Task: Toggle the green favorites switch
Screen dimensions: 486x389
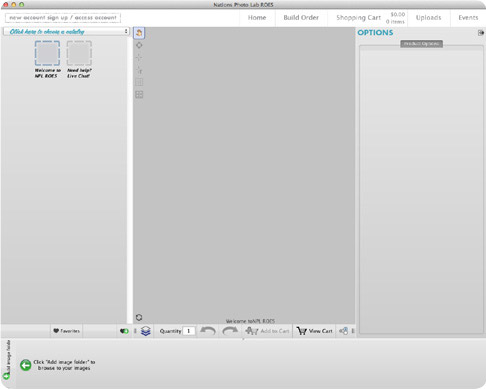Action: point(124,331)
